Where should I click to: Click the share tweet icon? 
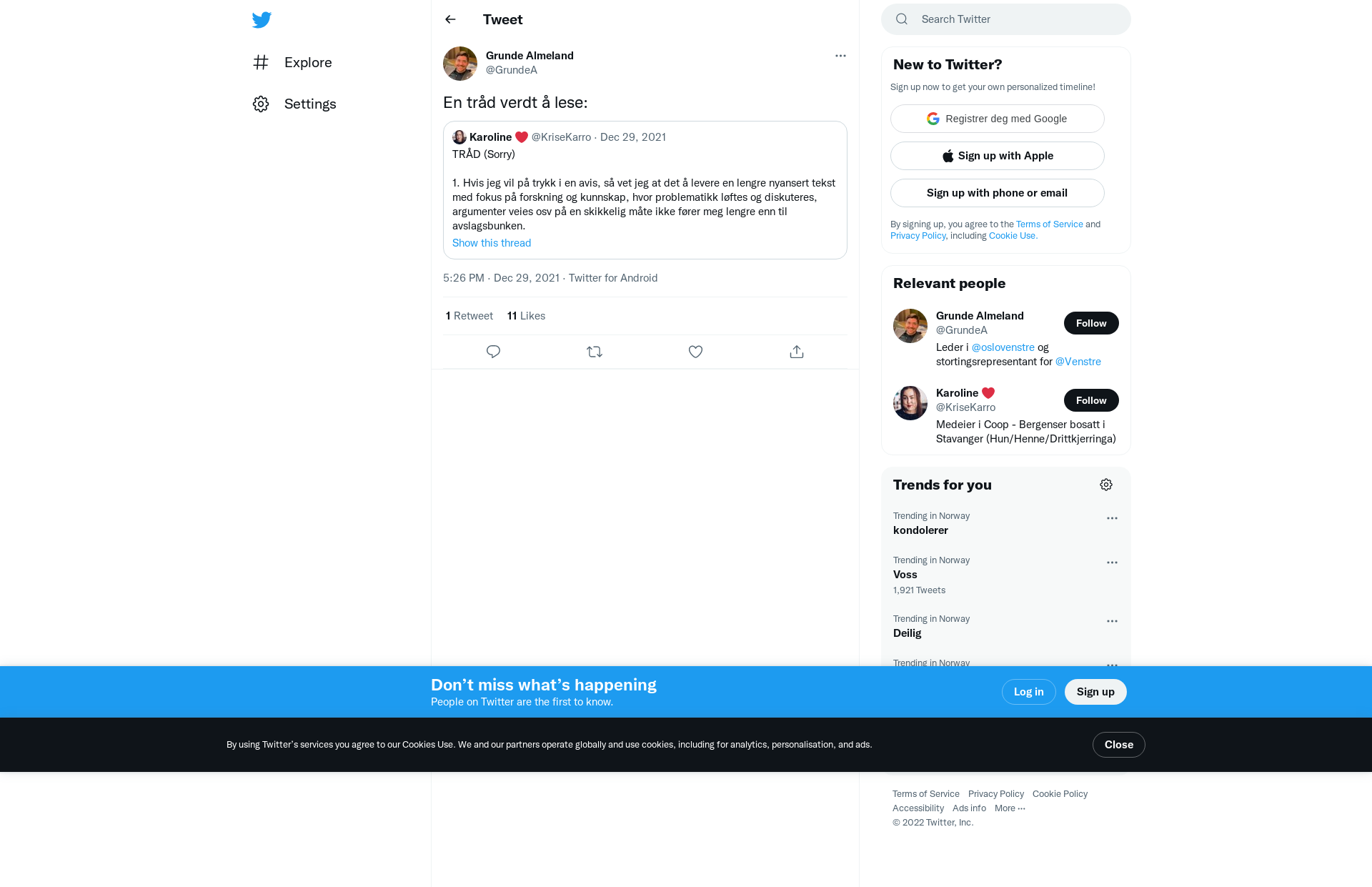tap(797, 352)
